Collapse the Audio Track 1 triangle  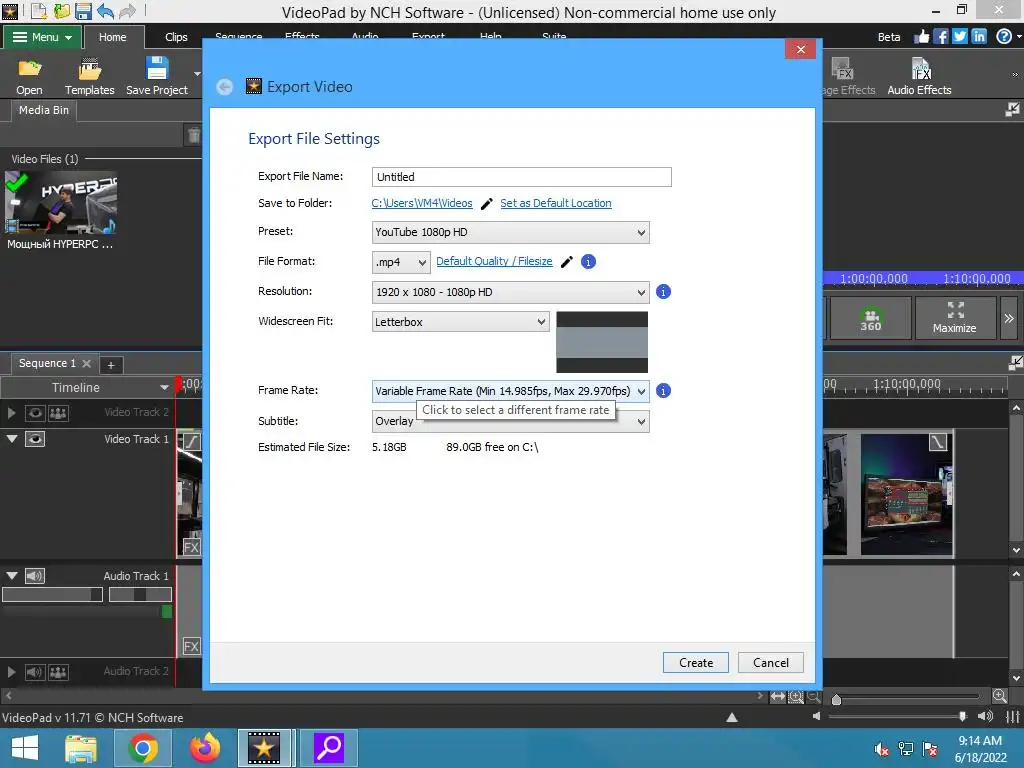pos(12,576)
